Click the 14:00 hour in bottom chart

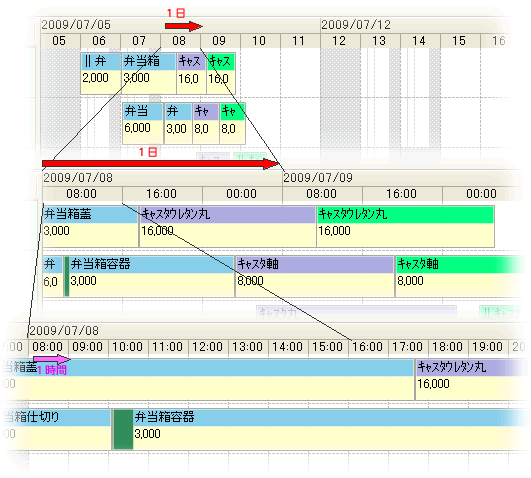pos(288,347)
